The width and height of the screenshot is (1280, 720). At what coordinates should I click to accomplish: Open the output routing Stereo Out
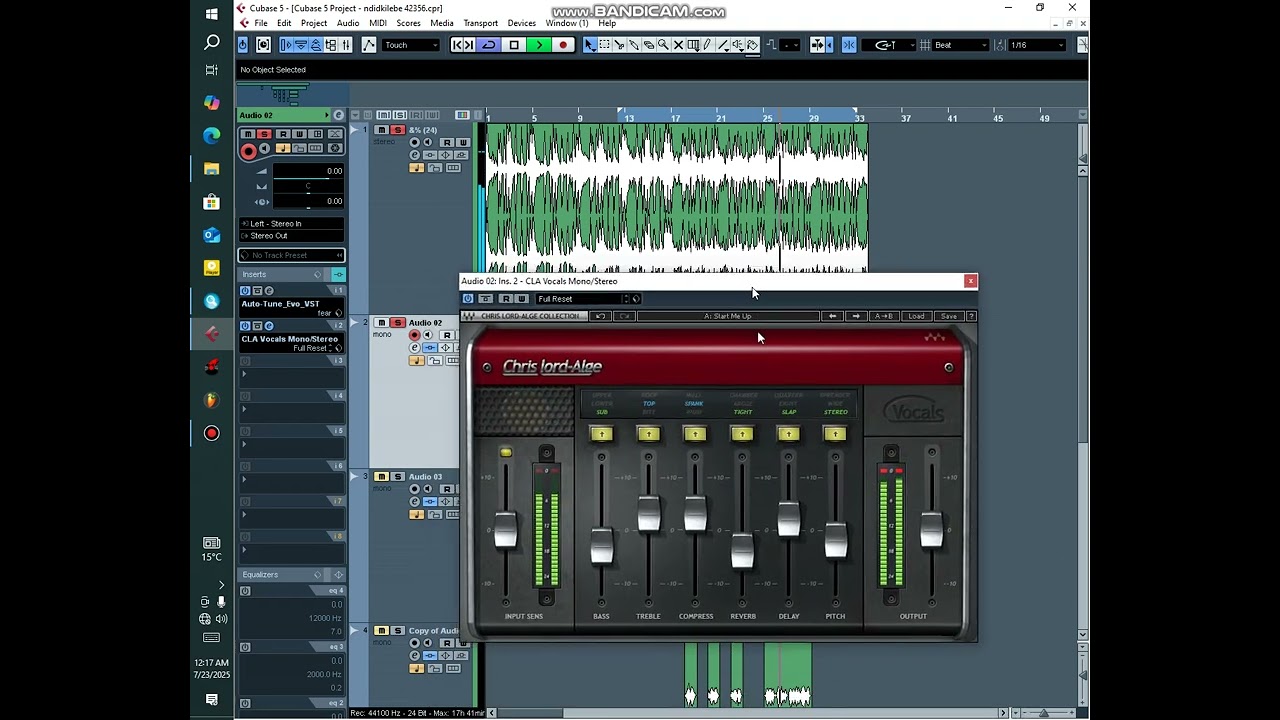(x=291, y=236)
